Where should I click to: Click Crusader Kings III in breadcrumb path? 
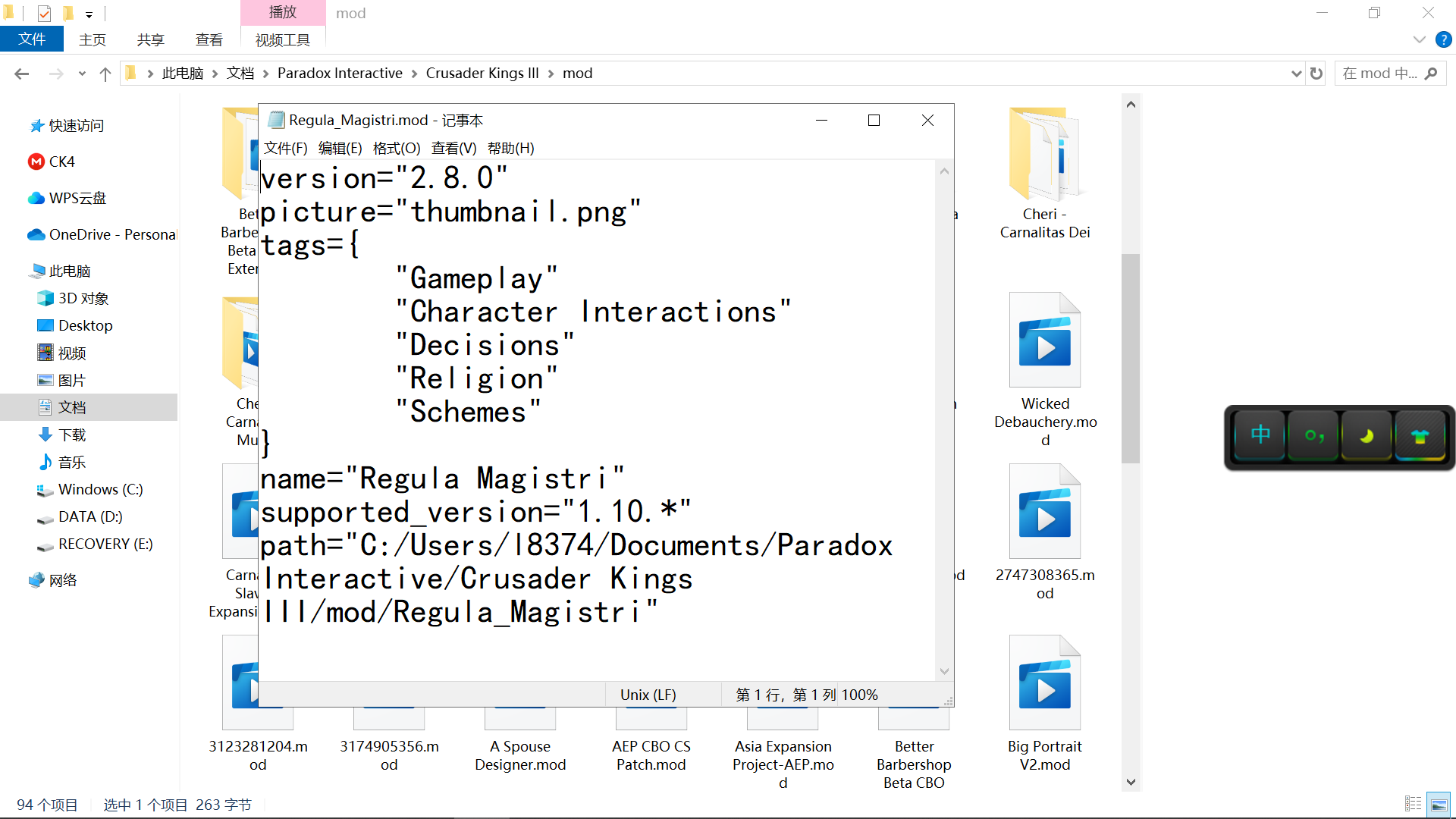coord(482,74)
